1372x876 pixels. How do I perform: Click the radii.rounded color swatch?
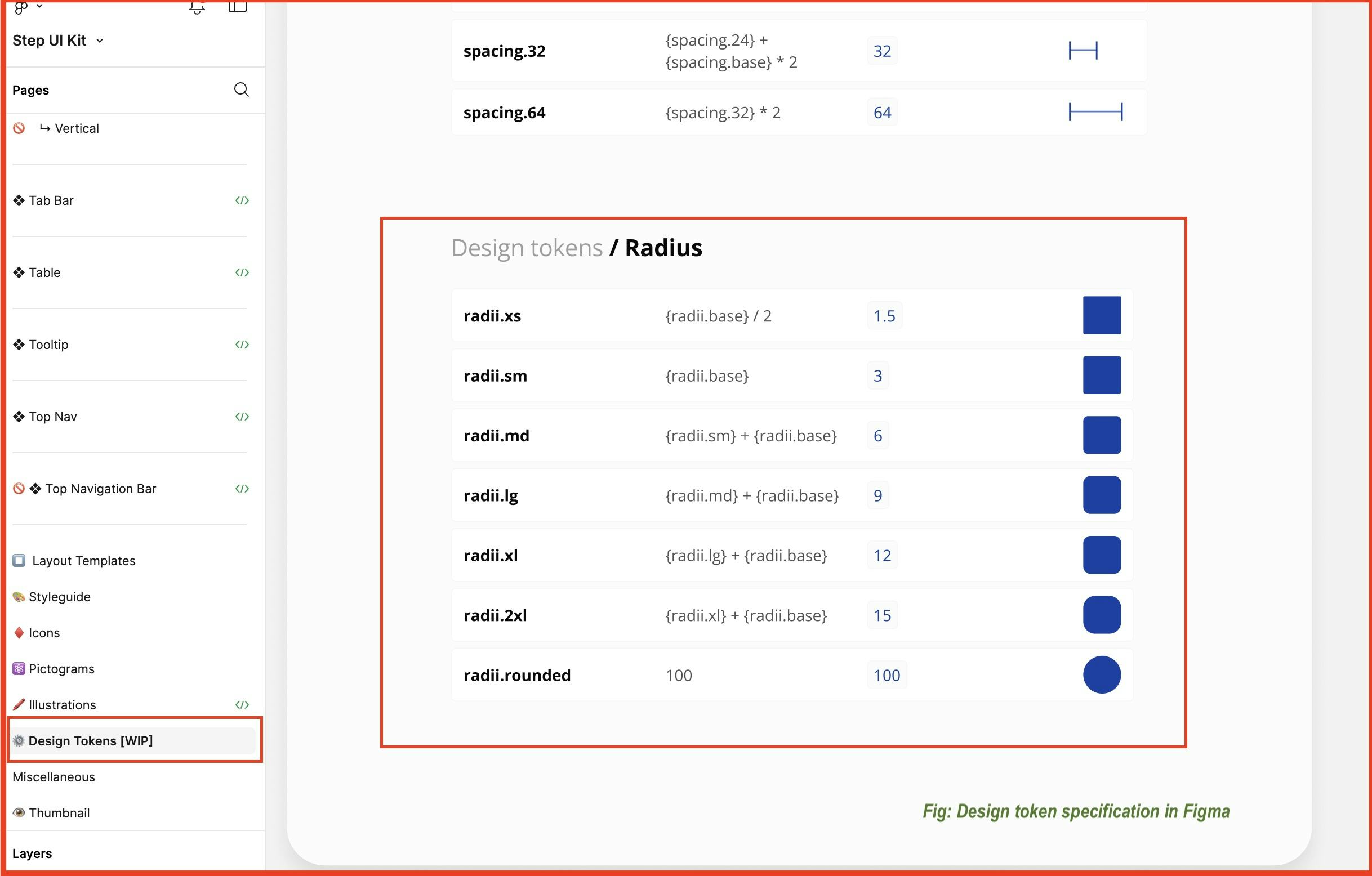coord(1101,675)
